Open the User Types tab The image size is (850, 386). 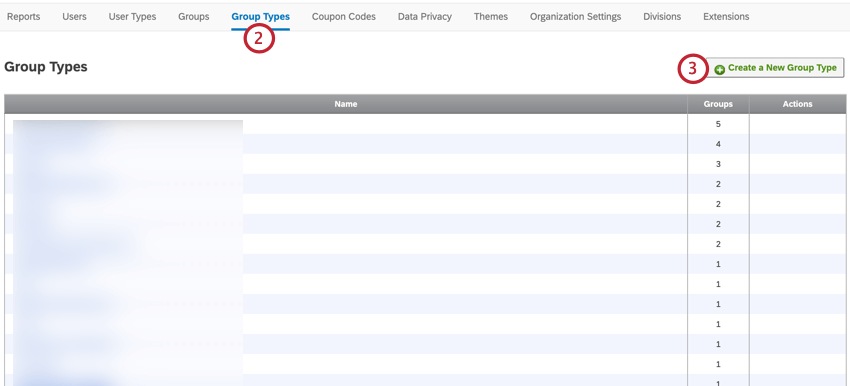point(132,17)
